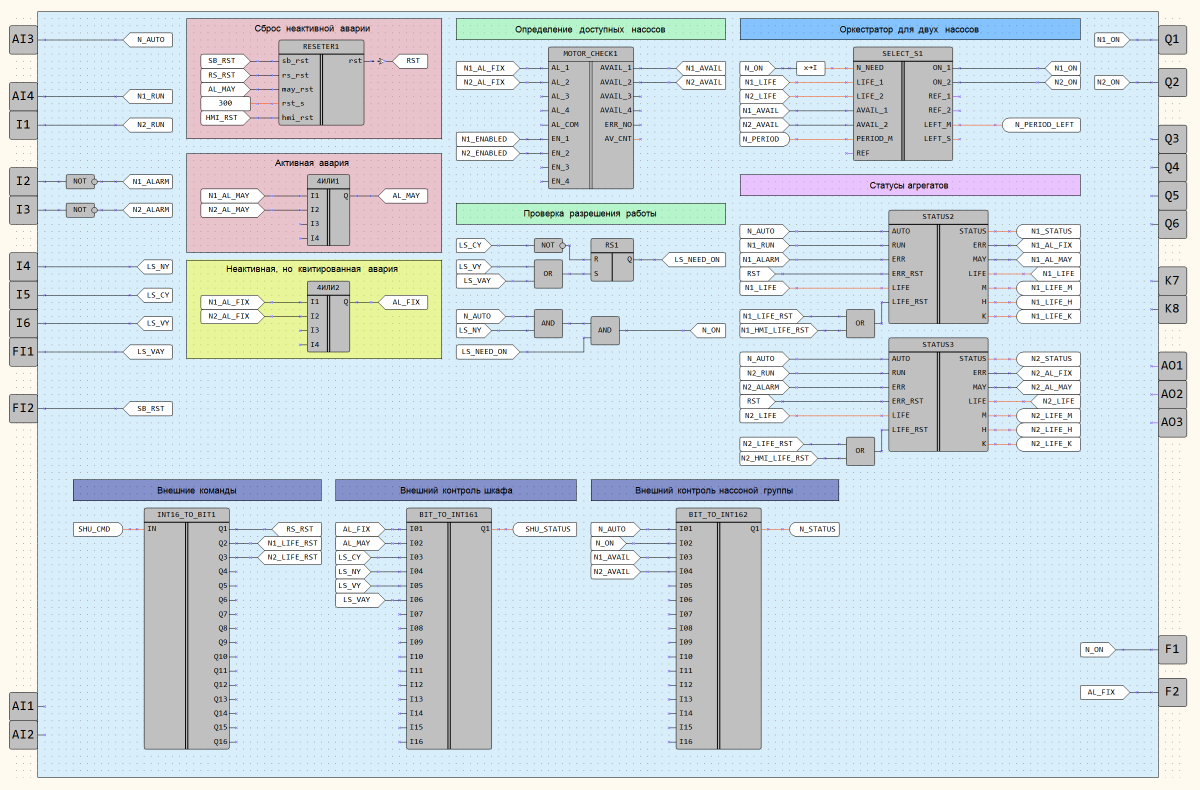Select the N_PERIOD_LEFT output variable
The height and width of the screenshot is (790, 1200).
(x=1040, y=125)
